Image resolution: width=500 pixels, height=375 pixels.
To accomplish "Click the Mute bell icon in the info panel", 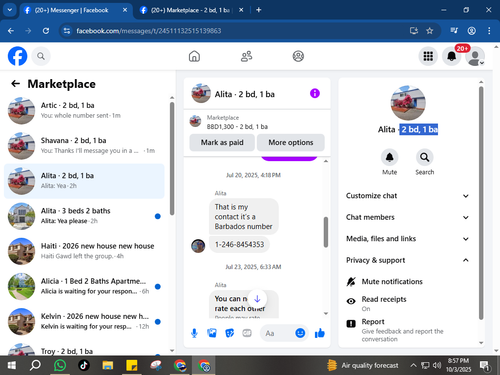I will (x=389, y=157).
